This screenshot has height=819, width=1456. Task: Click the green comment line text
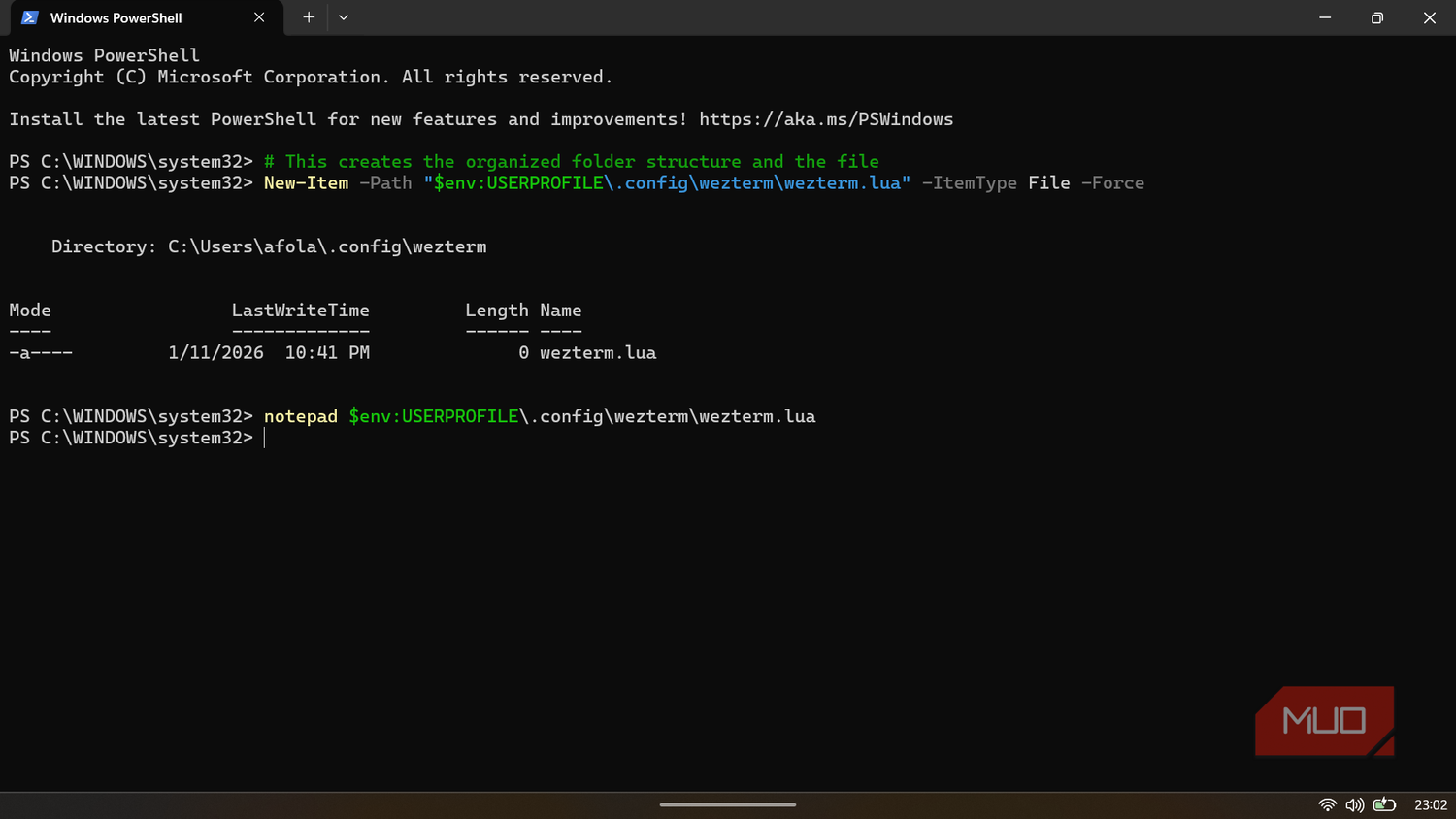pyautogui.click(x=572, y=162)
